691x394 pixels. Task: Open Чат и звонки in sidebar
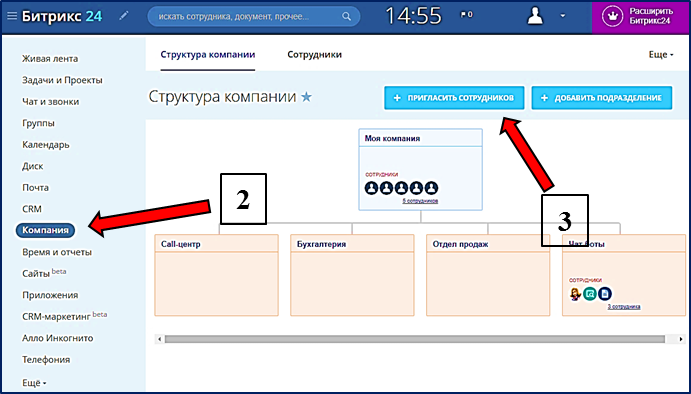51,102
